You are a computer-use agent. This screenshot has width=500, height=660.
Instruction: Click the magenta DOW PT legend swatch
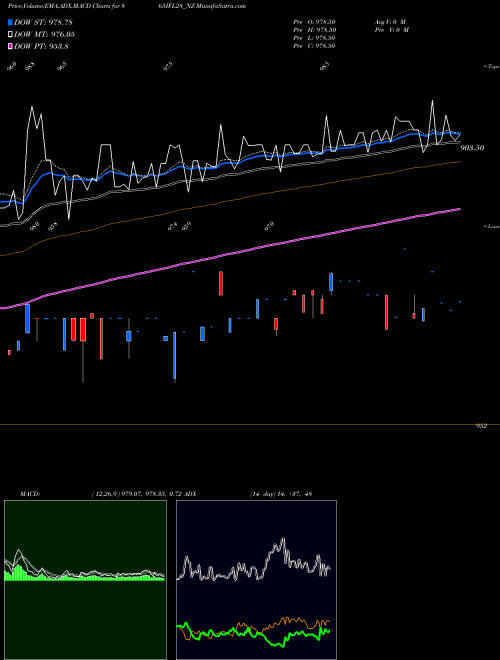[x=11, y=46]
